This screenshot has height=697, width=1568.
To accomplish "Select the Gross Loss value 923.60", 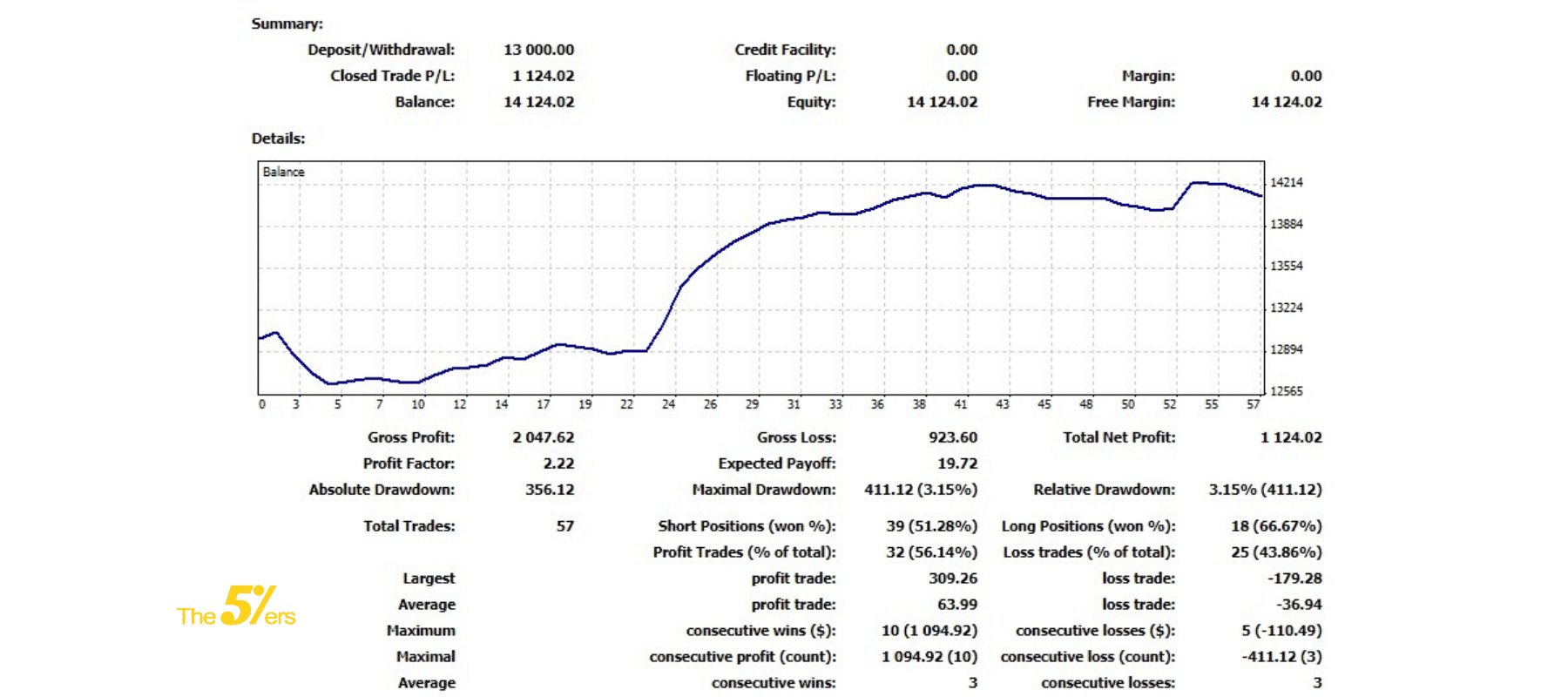I will (952, 438).
